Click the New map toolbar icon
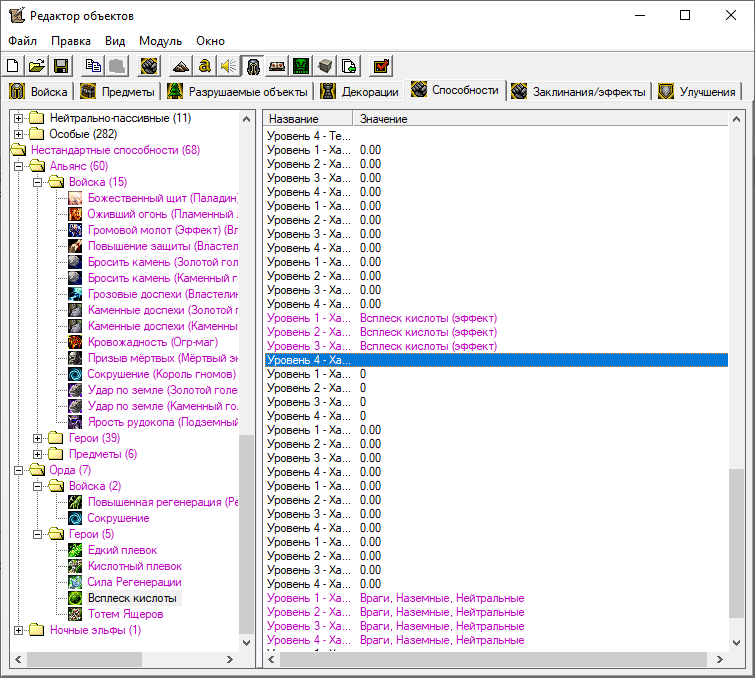The height and width of the screenshot is (678, 755). [14, 66]
